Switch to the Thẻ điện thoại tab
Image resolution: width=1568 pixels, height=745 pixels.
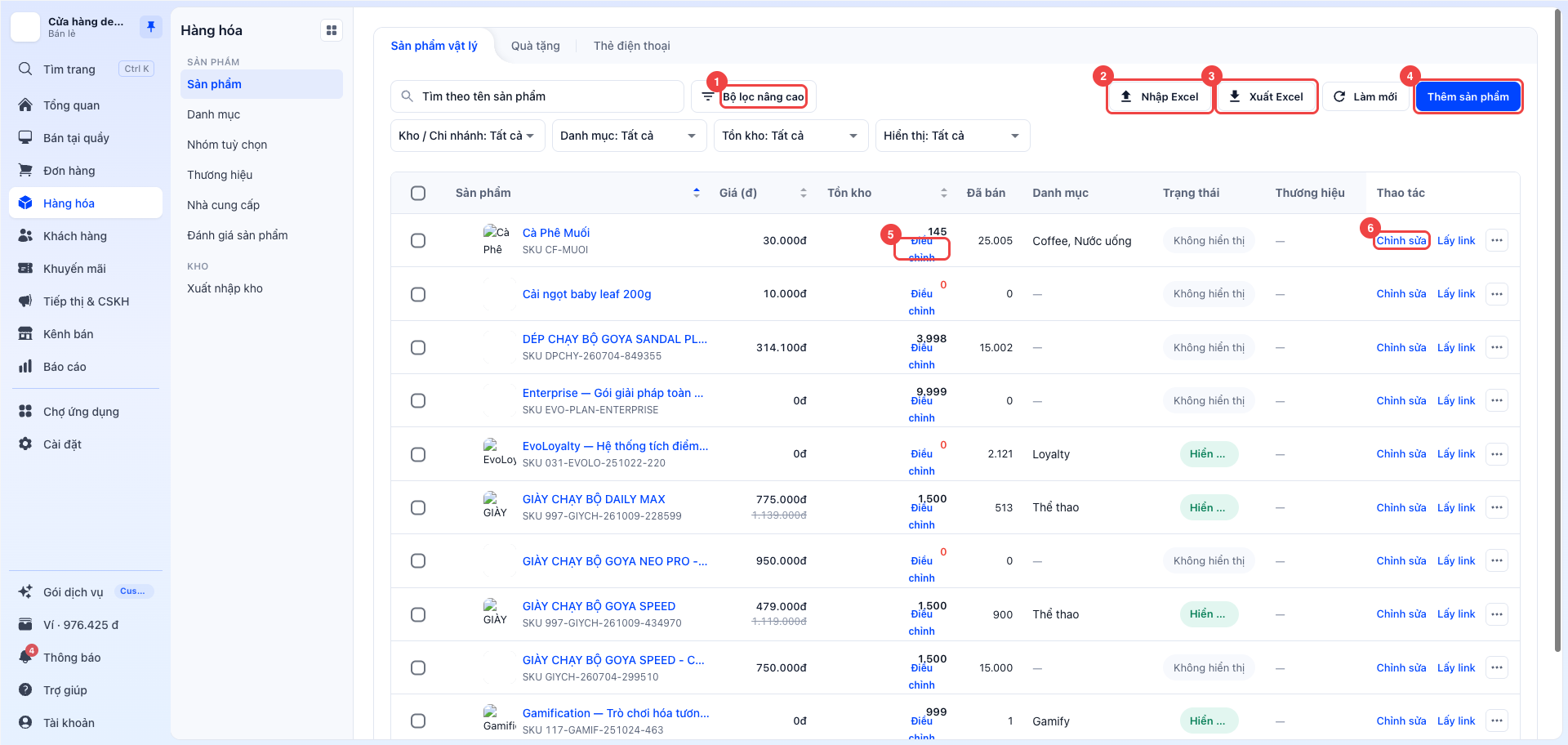pos(632,46)
